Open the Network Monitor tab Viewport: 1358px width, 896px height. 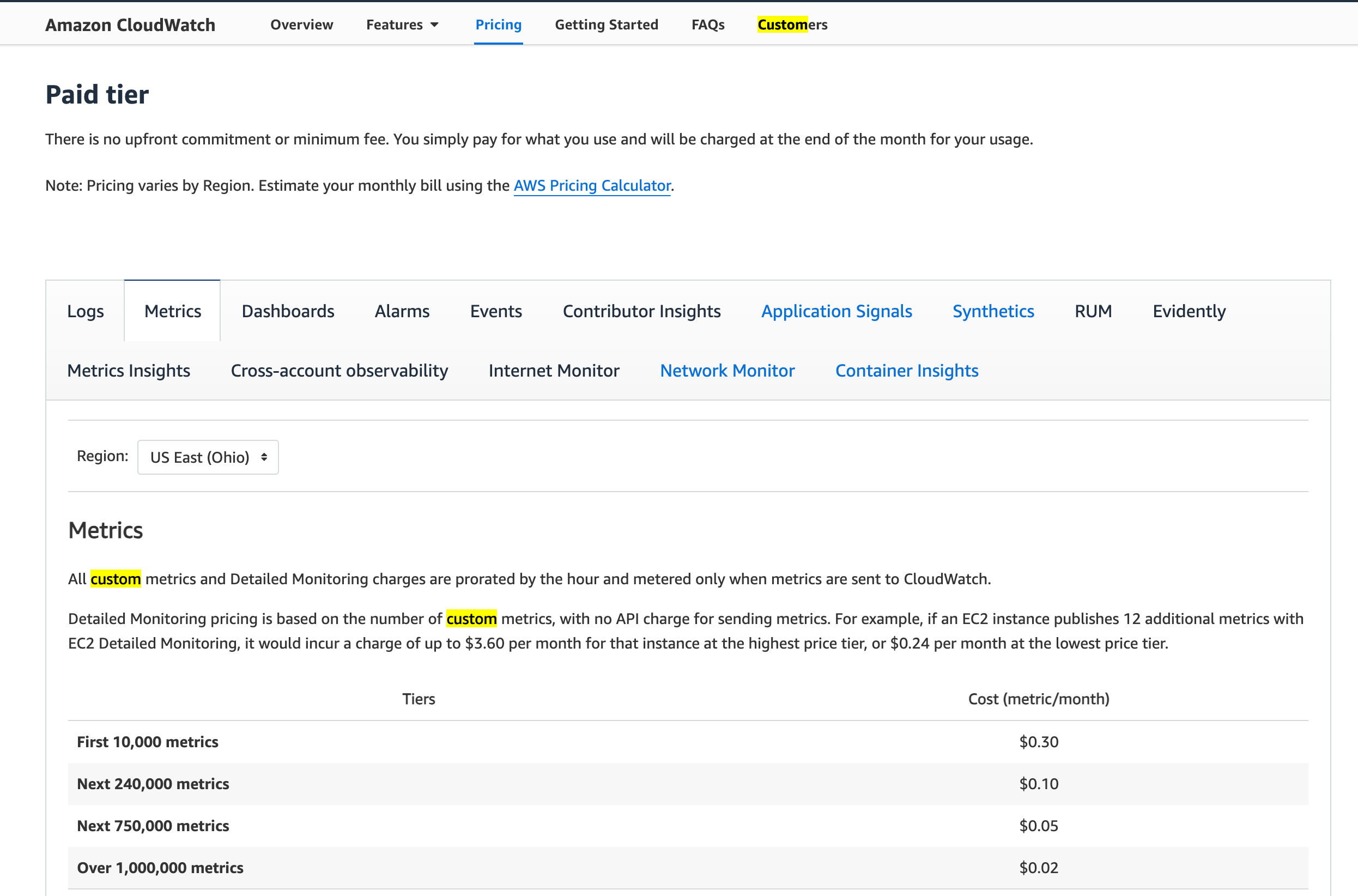[727, 370]
